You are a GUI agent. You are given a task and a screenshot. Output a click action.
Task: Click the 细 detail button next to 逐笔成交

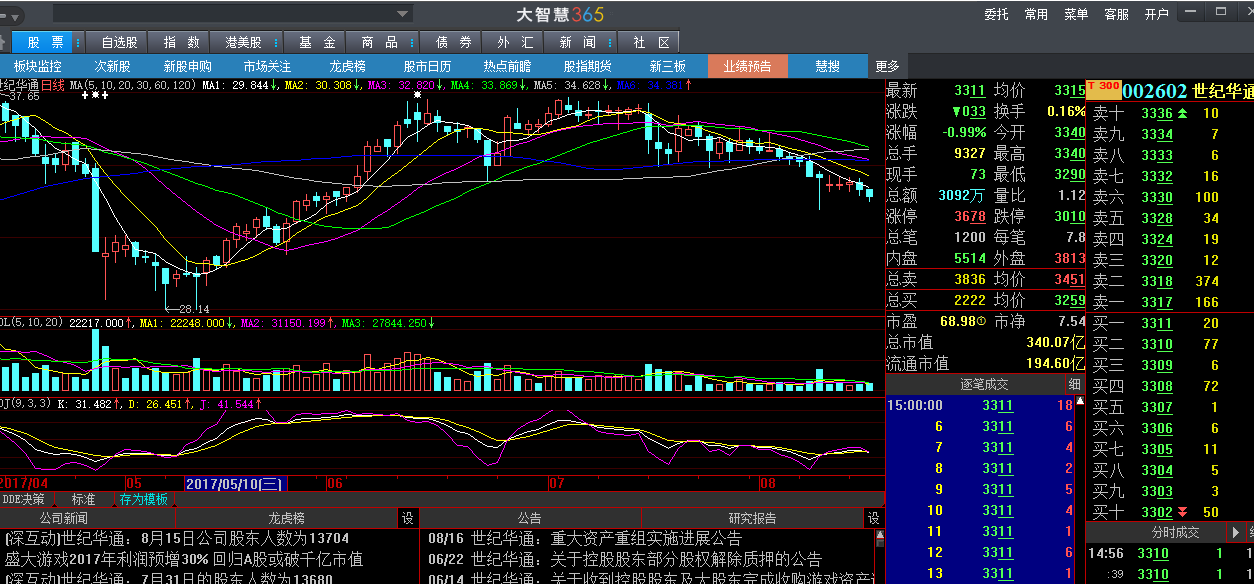click(1074, 384)
